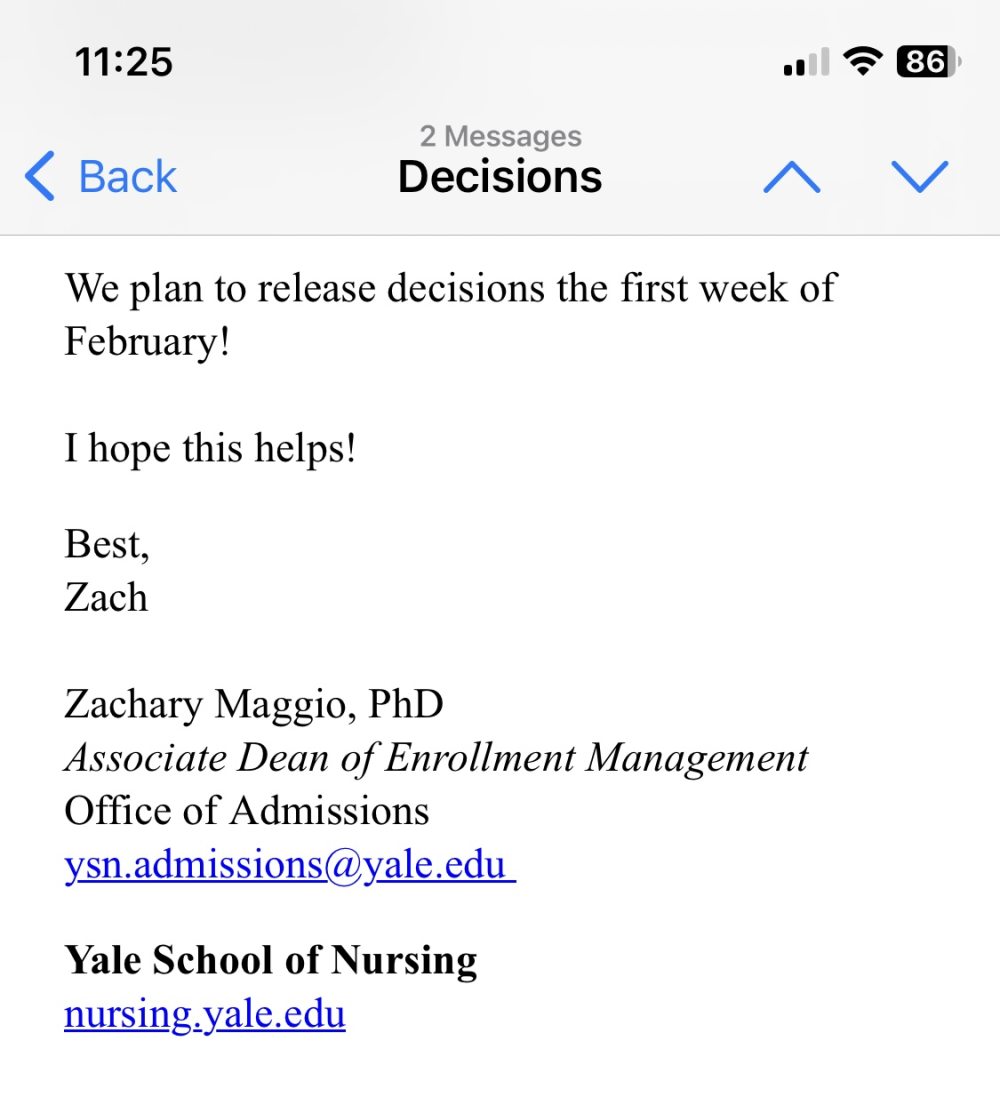Tap the Zach sign-off name
This screenshot has width=1000, height=1097.
pyautogui.click(x=106, y=598)
